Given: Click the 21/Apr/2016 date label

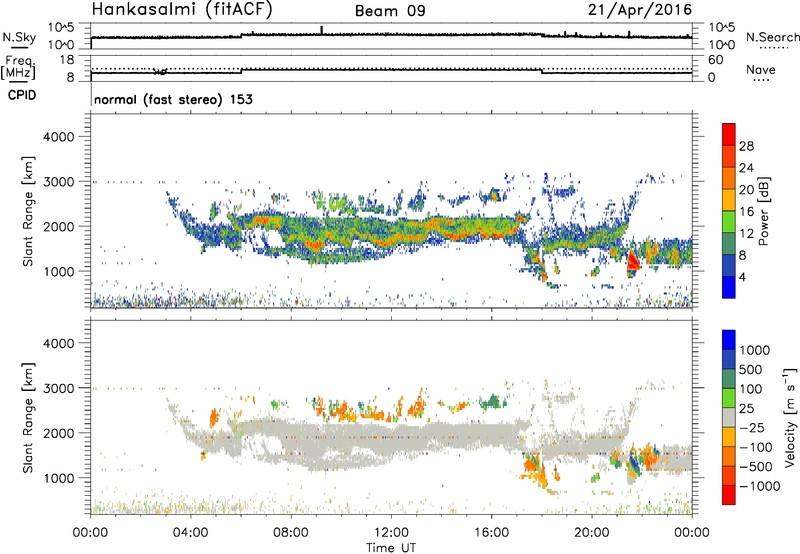Looking at the screenshot, I should pos(640,9).
